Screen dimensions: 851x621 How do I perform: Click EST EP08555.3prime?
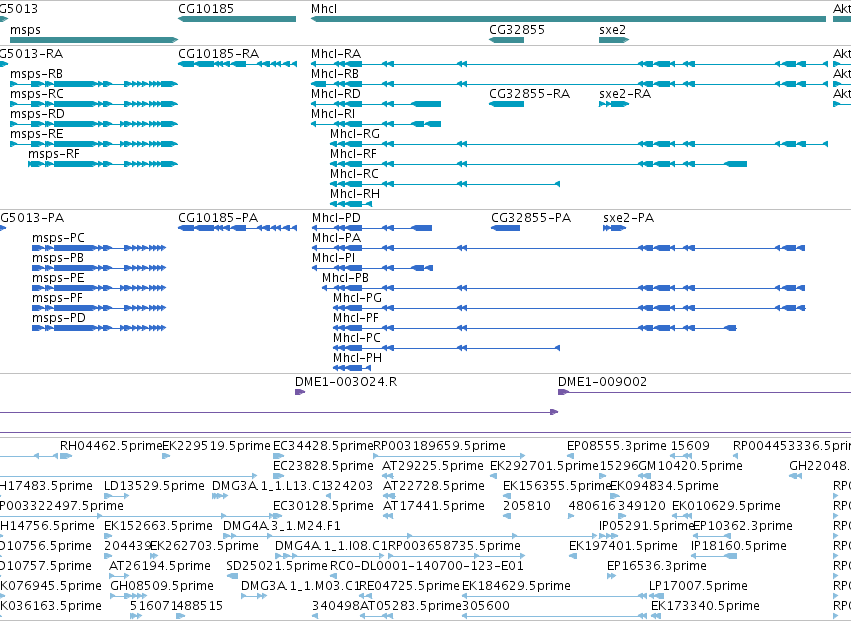[x=617, y=446]
